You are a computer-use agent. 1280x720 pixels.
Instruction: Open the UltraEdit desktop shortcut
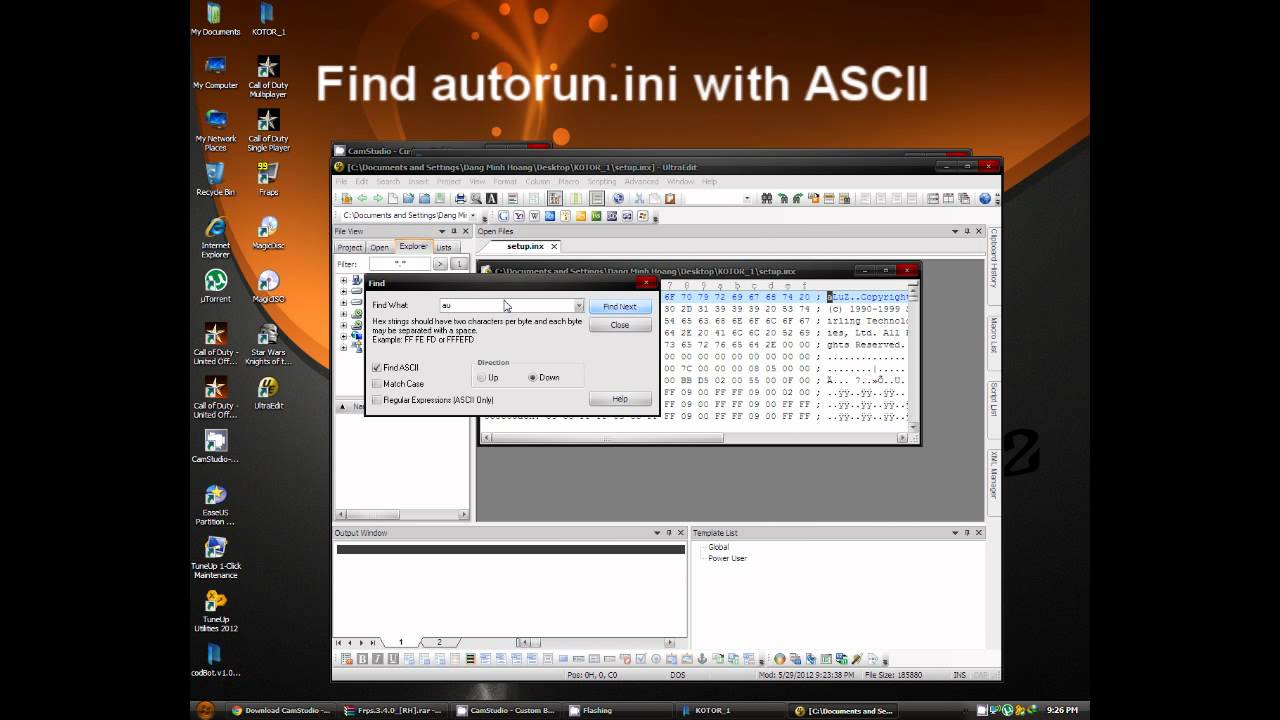tap(268, 392)
